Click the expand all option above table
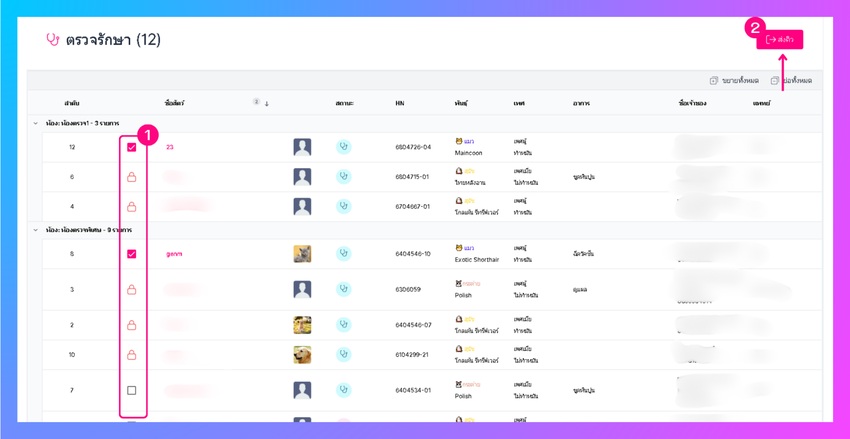Image resolution: width=850 pixels, height=439 pixels. 735,81
